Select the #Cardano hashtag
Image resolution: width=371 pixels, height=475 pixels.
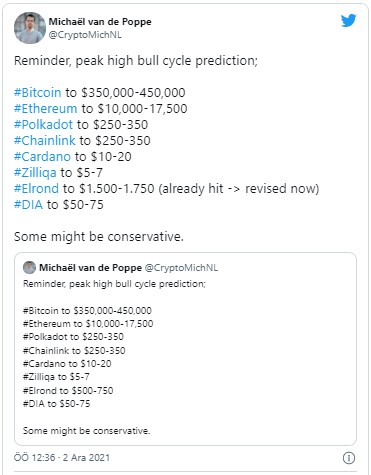point(42,156)
